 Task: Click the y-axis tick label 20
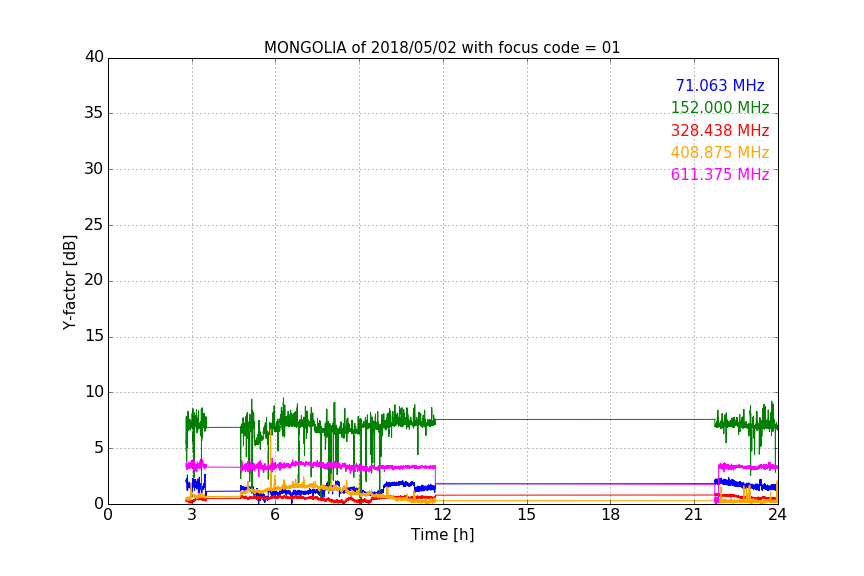point(94,281)
